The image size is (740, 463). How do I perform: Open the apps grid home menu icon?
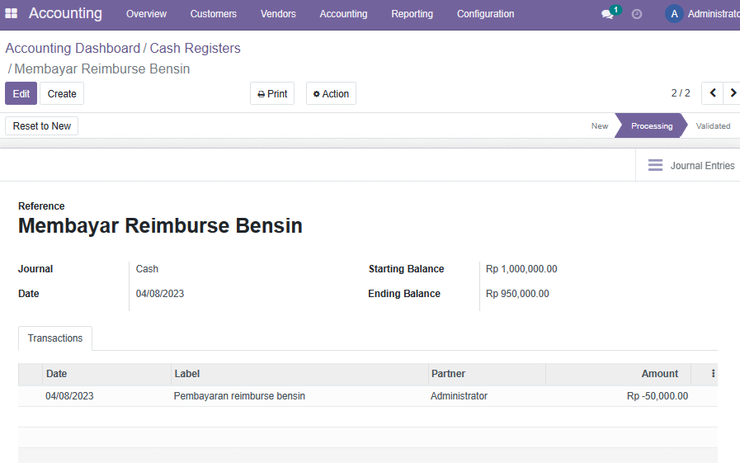point(11,14)
